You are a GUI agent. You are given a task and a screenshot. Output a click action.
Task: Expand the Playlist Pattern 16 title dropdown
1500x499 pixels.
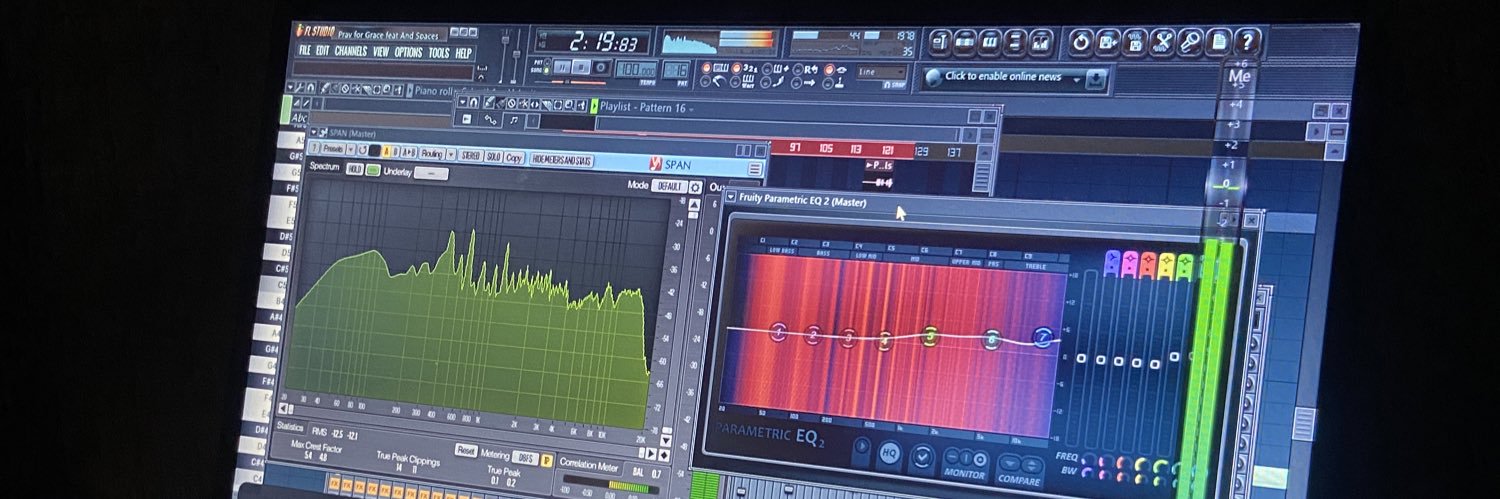pos(691,108)
